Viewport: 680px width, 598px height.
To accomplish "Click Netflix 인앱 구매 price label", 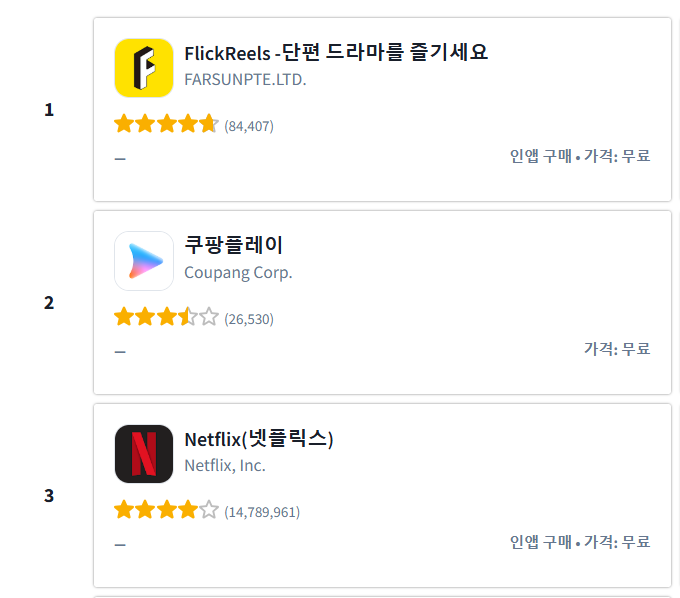I will [580, 542].
